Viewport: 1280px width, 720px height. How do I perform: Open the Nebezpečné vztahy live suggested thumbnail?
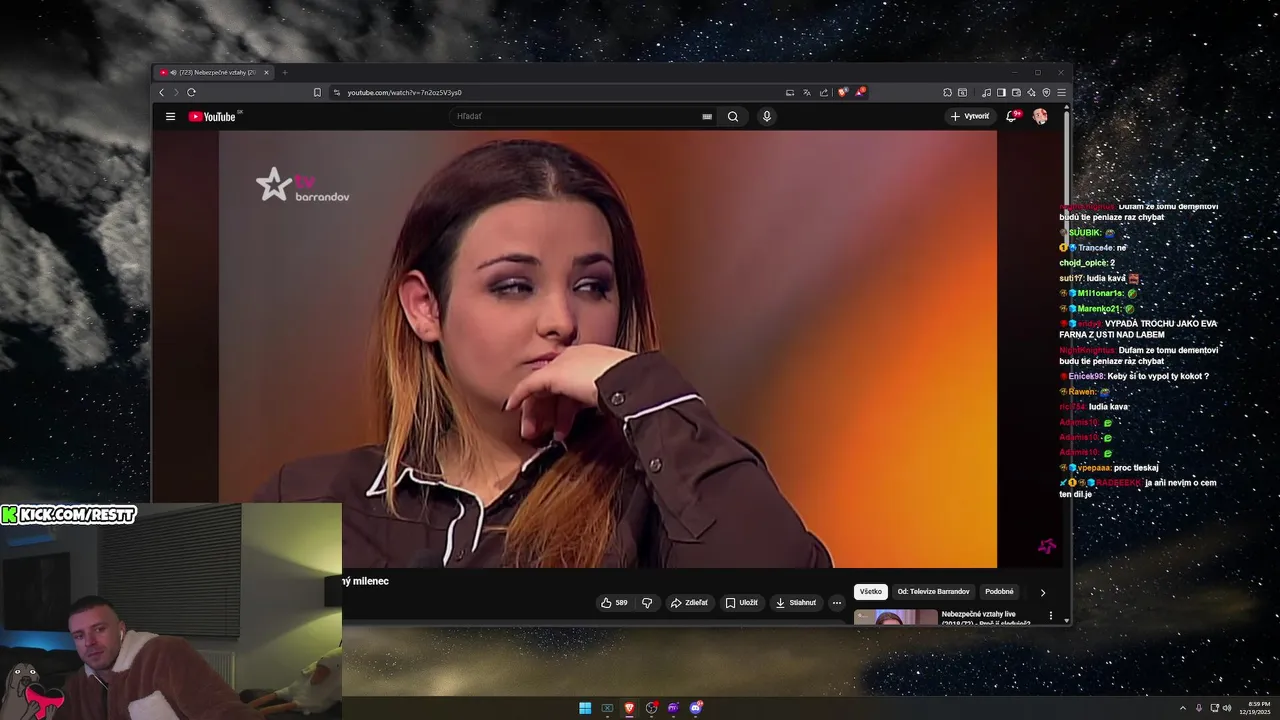tap(895, 617)
